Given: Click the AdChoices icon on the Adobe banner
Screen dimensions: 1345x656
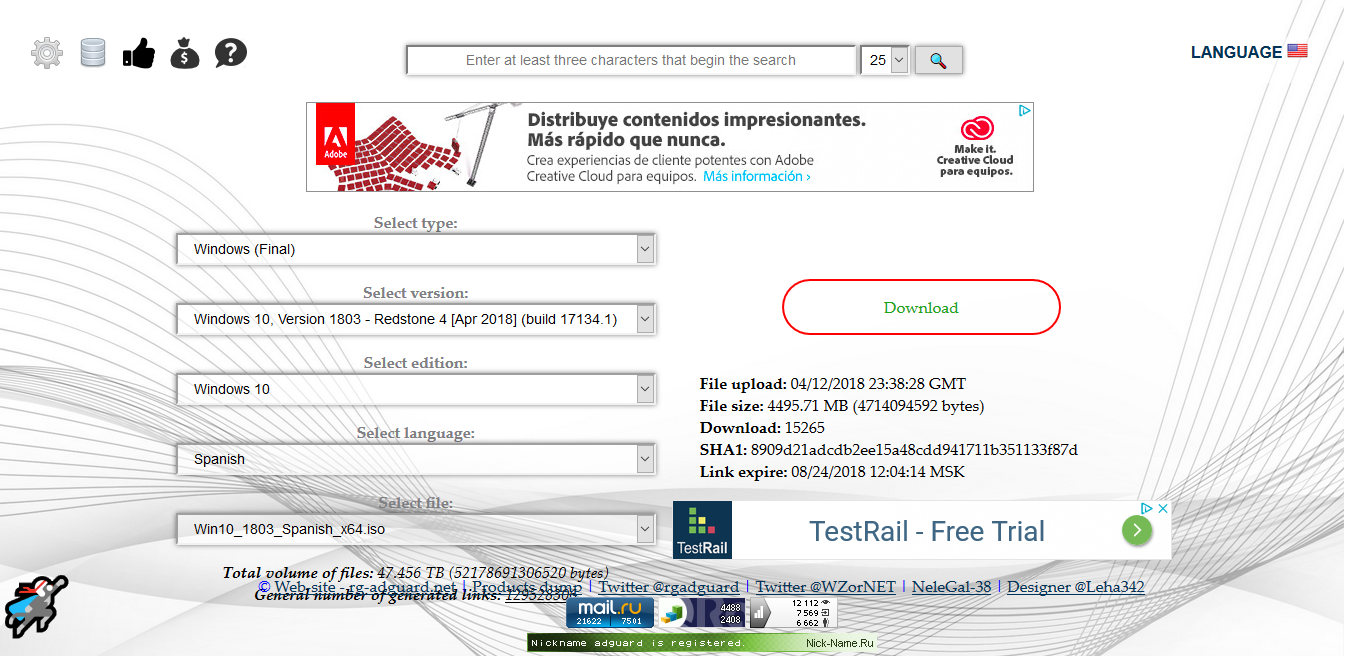Looking at the screenshot, I should (1025, 111).
